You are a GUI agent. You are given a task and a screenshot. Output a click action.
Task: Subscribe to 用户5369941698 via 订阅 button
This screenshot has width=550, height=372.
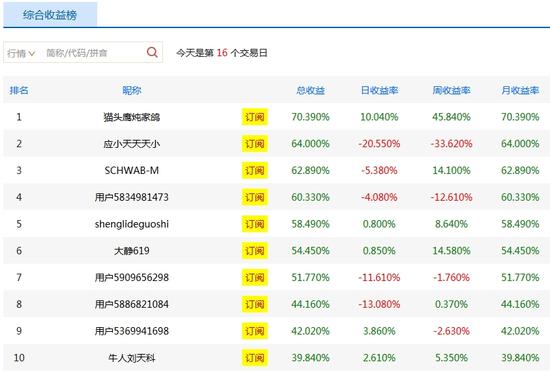255,331
